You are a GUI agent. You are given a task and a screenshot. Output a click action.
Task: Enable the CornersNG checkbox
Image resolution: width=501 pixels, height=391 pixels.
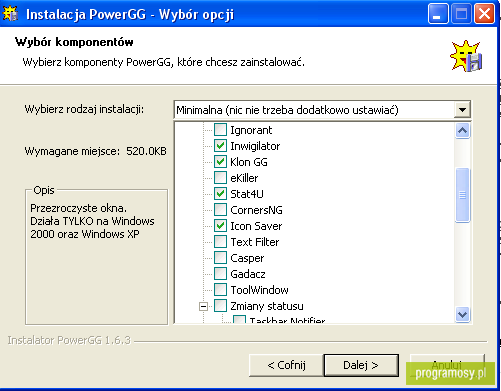(220, 210)
